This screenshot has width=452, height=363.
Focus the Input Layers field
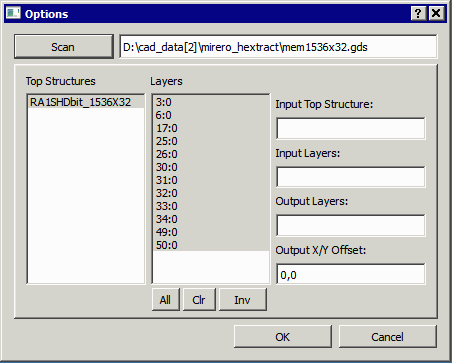pos(351,177)
